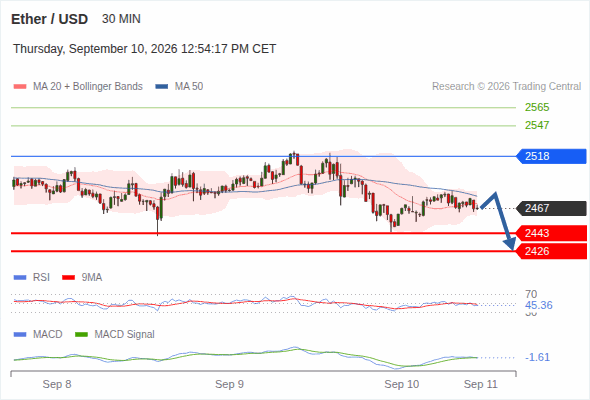Click the Sep 9 date axis label
This screenshot has height=400, width=590.
(x=230, y=384)
